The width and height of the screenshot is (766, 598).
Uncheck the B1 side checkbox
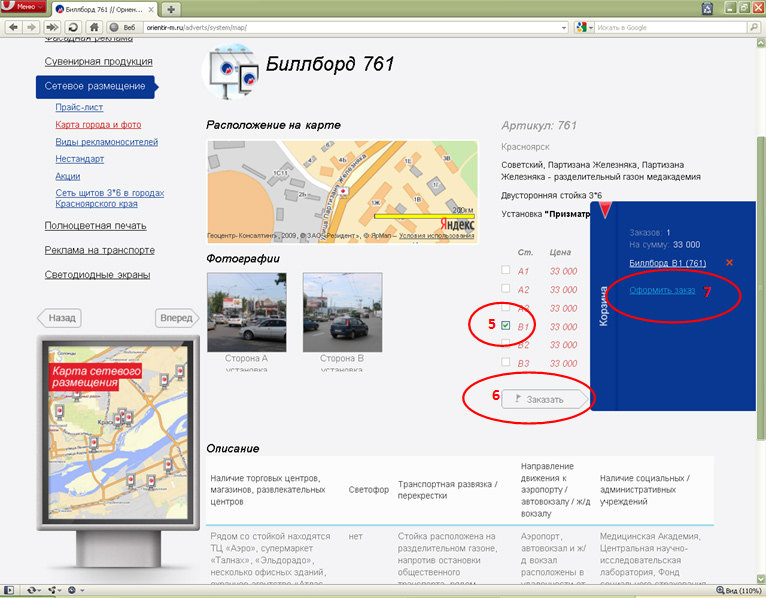[506, 326]
